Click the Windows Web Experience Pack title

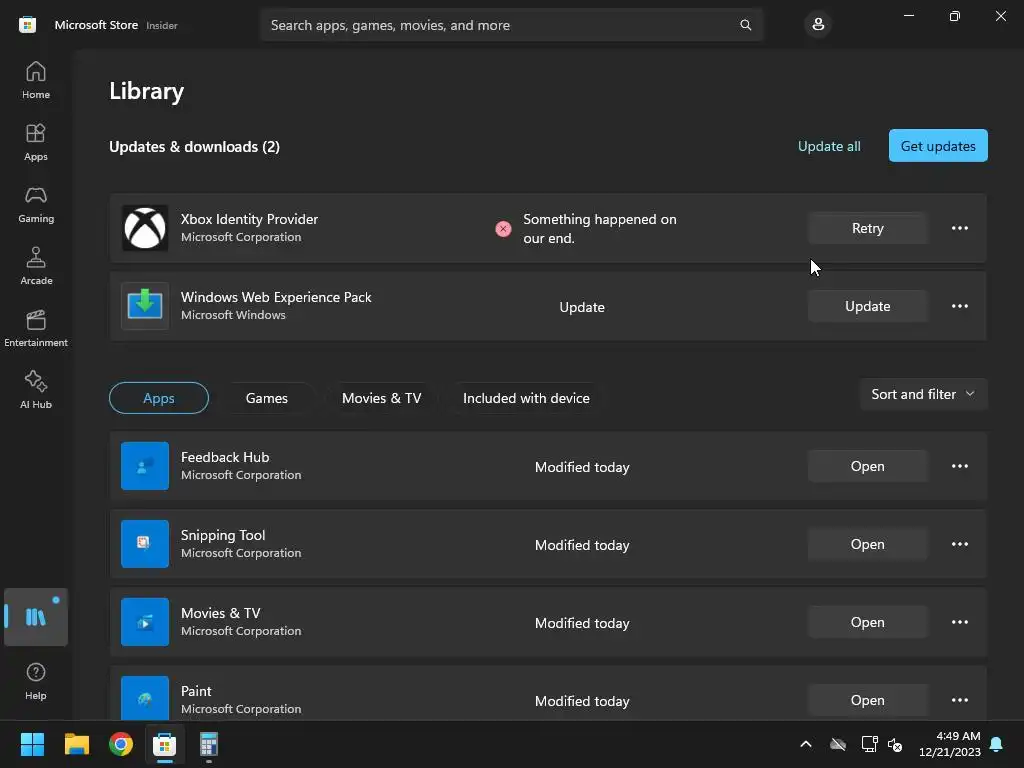276,297
